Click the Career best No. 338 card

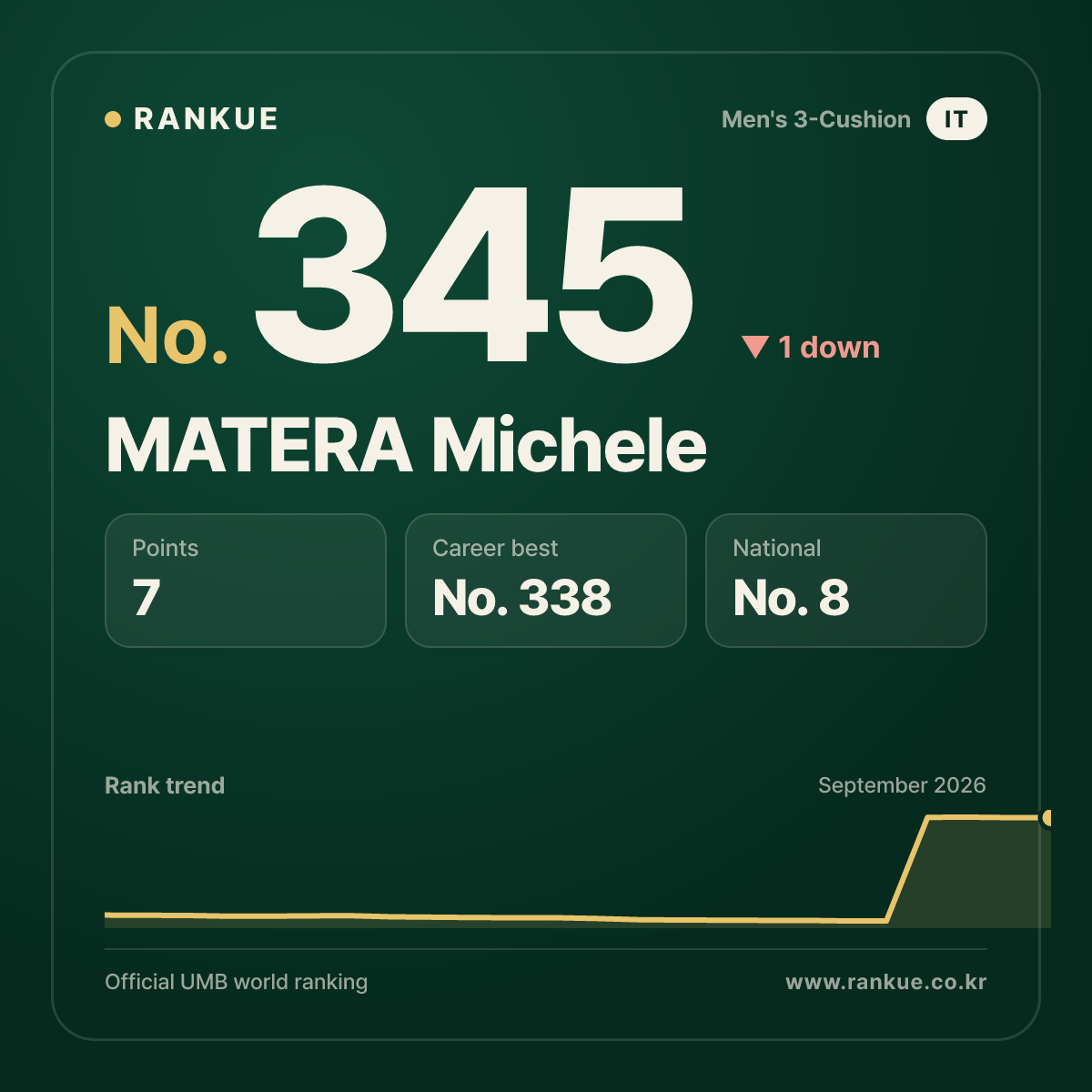click(x=546, y=581)
